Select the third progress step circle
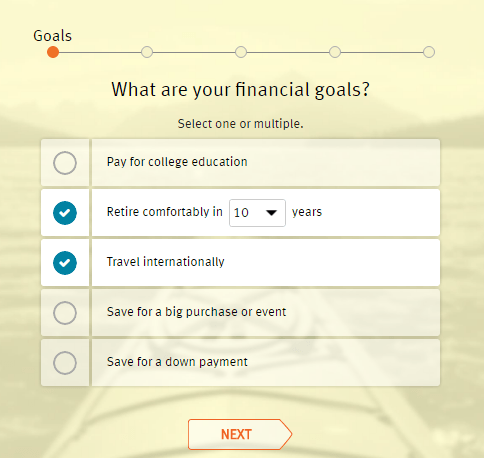Viewport: 484px width, 458px height. click(241, 52)
